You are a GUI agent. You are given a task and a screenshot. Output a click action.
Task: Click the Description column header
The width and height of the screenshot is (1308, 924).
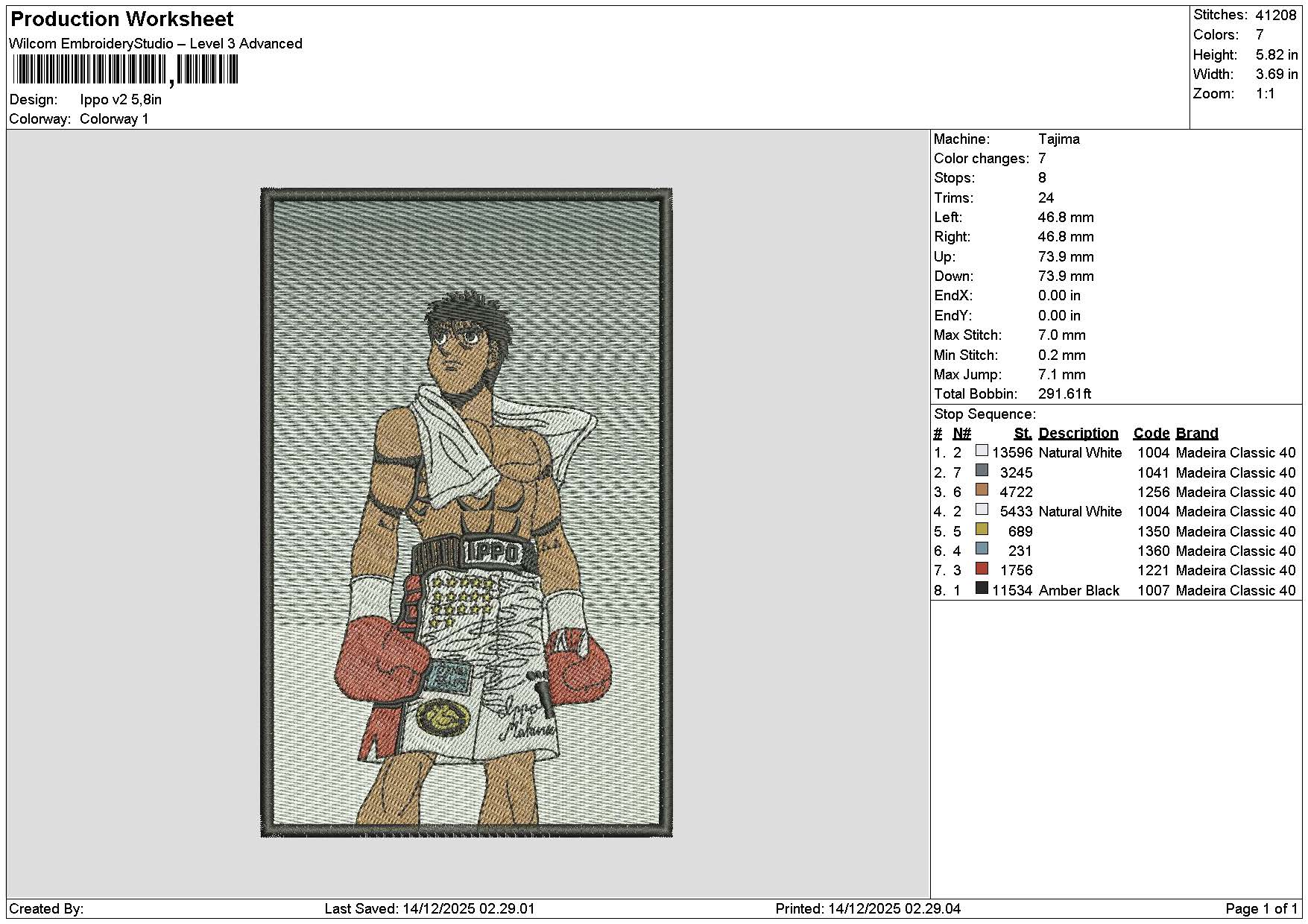1078,433
